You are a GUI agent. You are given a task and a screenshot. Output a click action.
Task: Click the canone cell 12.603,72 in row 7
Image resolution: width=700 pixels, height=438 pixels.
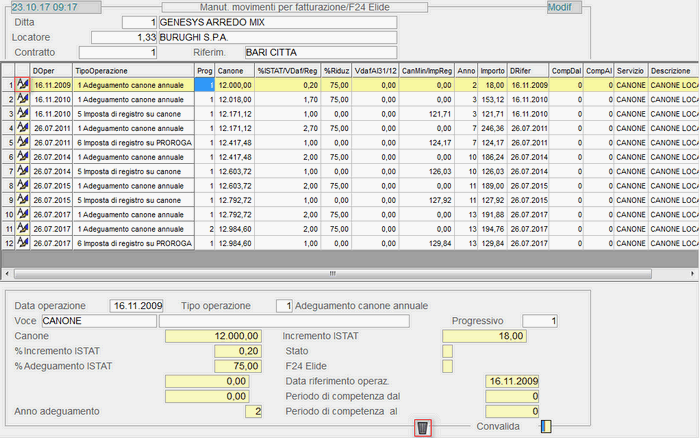[234, 171]
